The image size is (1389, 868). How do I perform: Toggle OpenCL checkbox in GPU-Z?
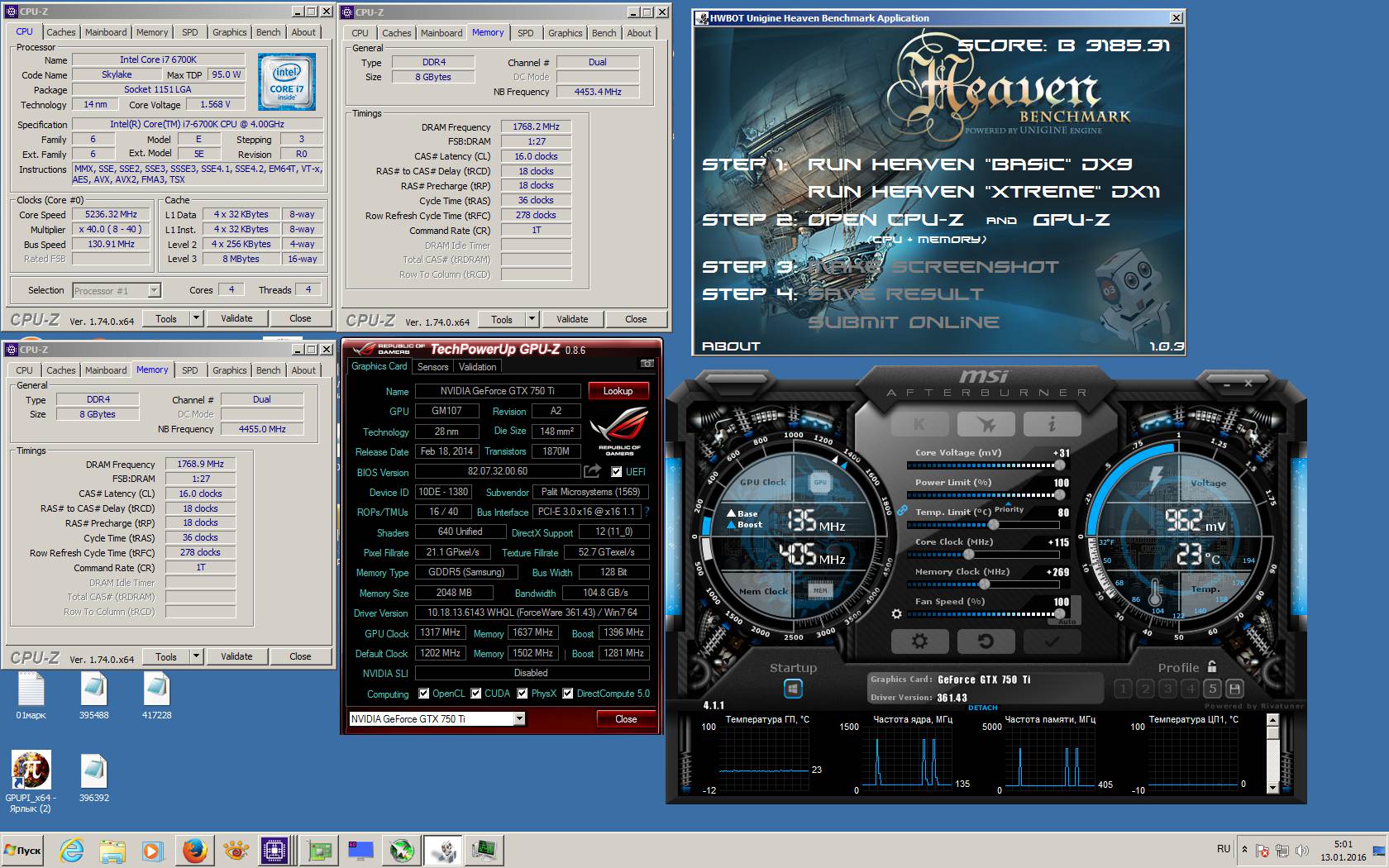(424, 694)
